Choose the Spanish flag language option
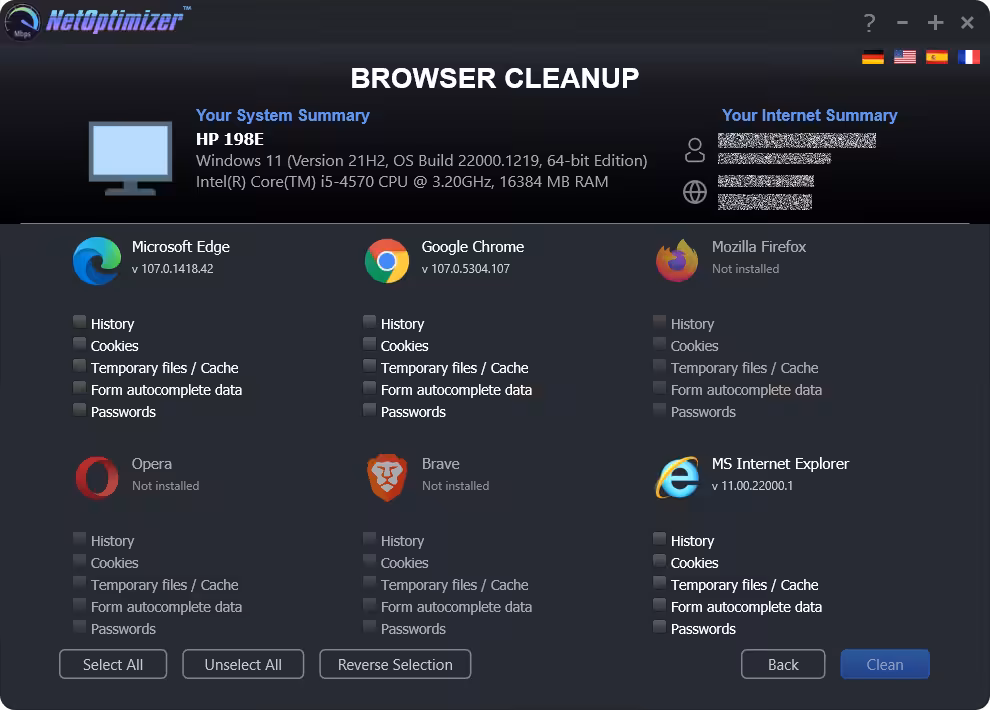990x710 pixels. [937, 57]
